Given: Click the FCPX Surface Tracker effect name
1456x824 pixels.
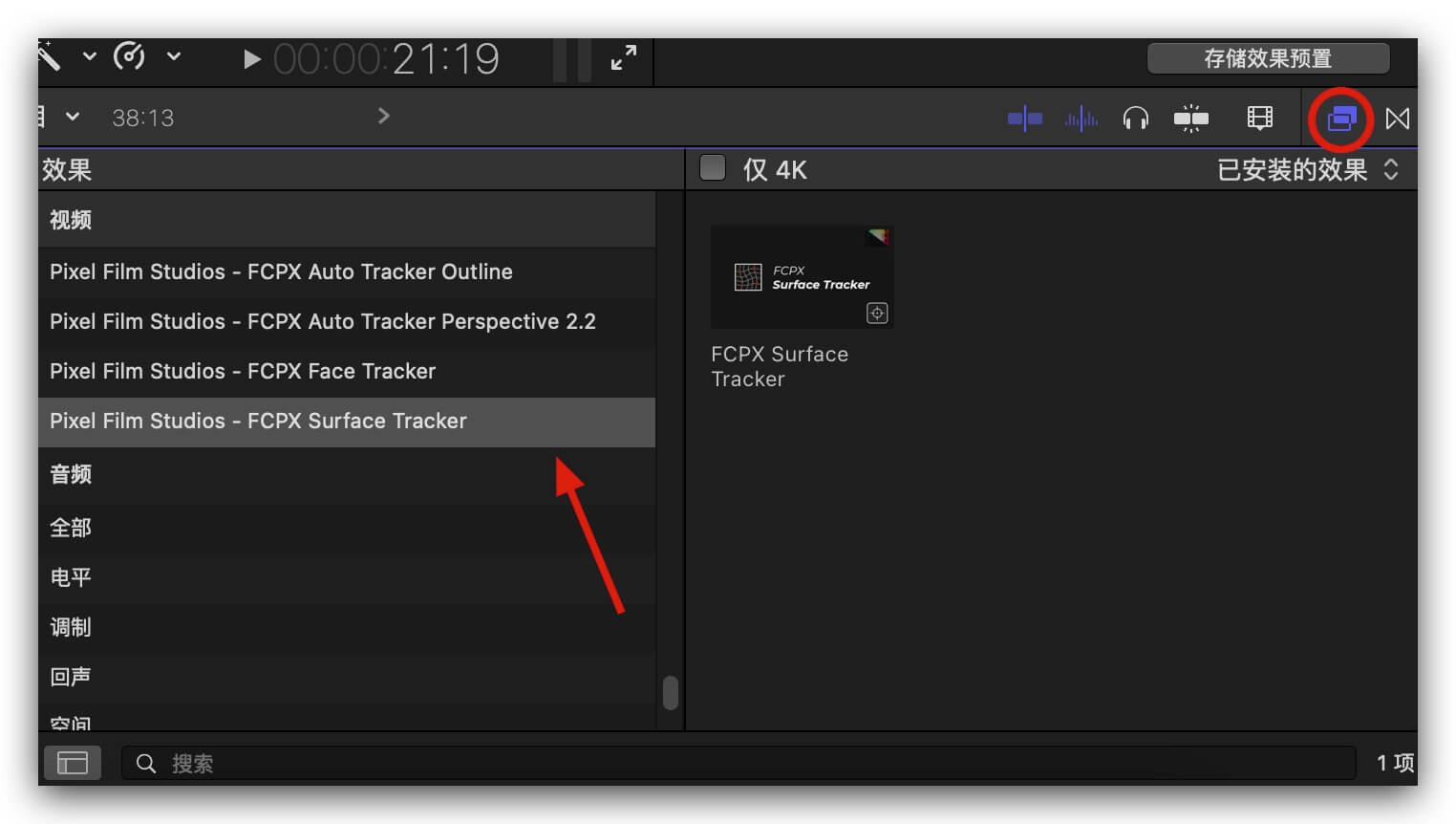Looking at the screenshot, I should (x=780, y=366).
